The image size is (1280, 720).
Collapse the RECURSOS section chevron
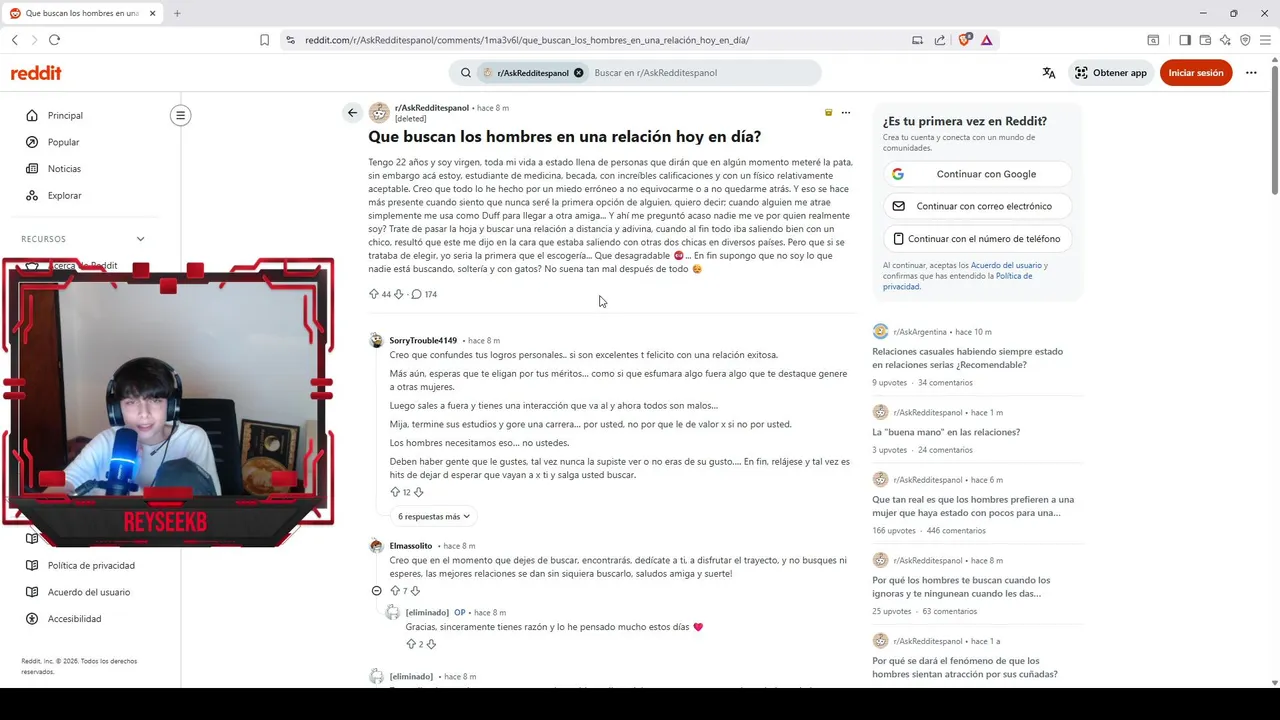pos(140,239)
